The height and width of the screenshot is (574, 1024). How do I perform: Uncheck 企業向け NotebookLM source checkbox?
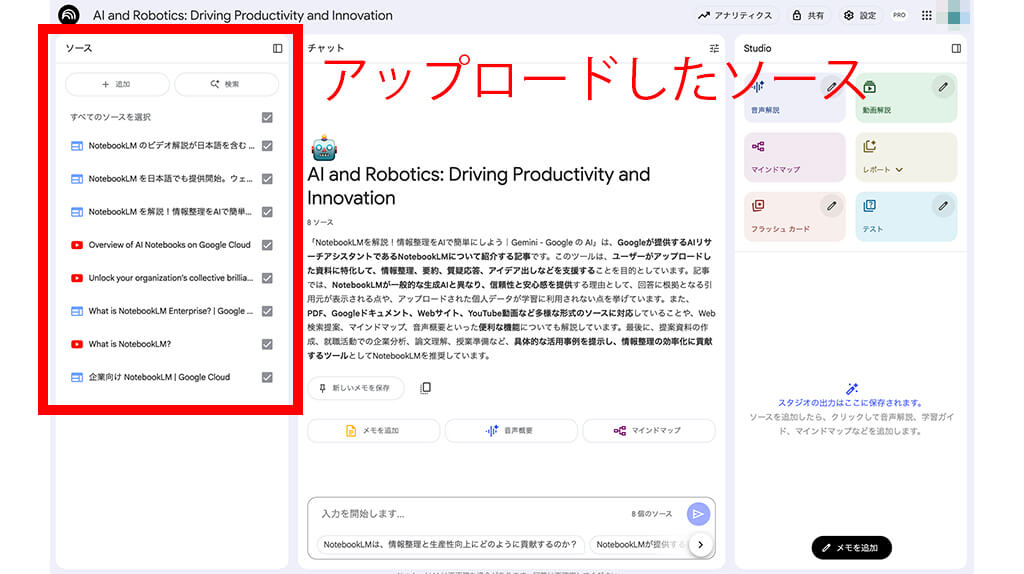pyautogui.click(x=267, y=377)
